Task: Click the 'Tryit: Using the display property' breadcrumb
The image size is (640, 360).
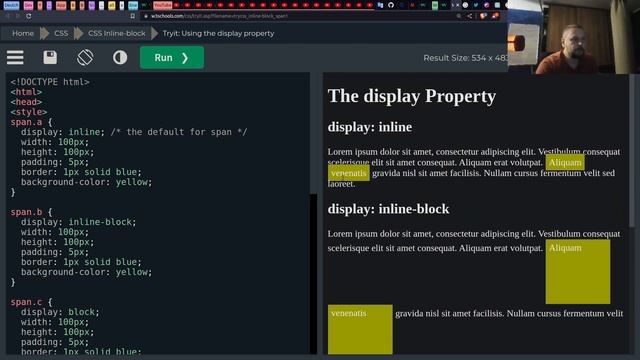Action: click(218, 33)
